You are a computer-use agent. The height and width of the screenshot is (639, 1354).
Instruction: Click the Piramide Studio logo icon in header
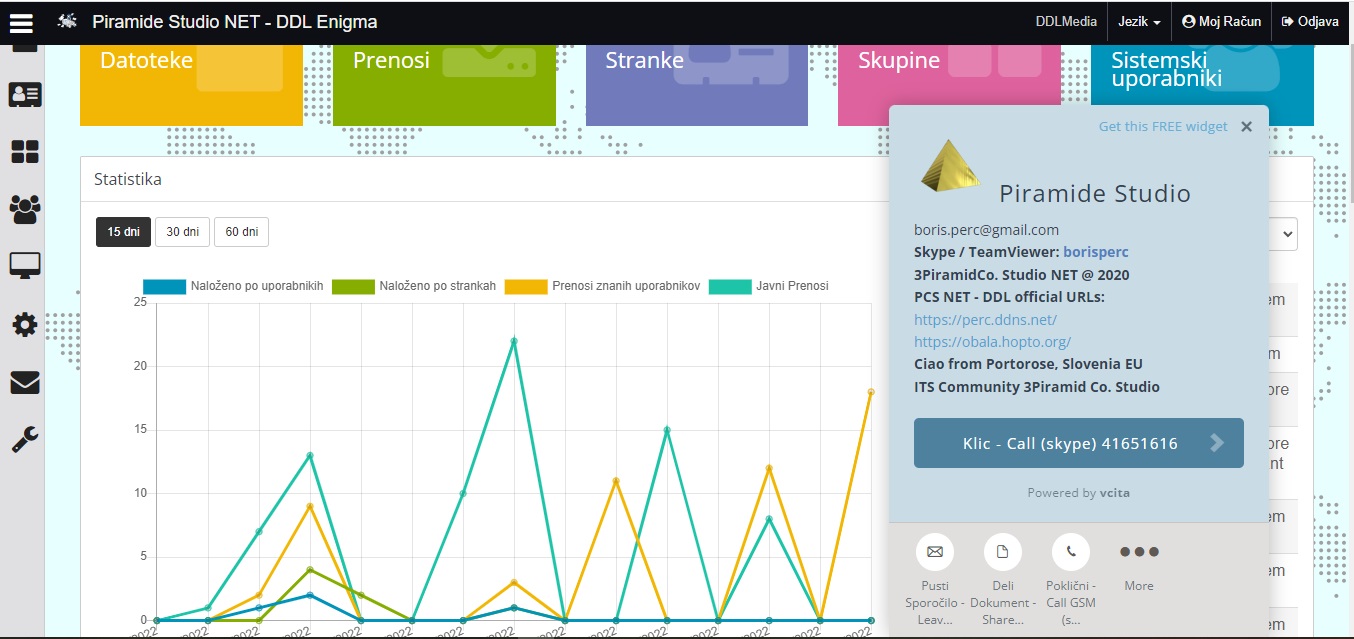[68, 21]
